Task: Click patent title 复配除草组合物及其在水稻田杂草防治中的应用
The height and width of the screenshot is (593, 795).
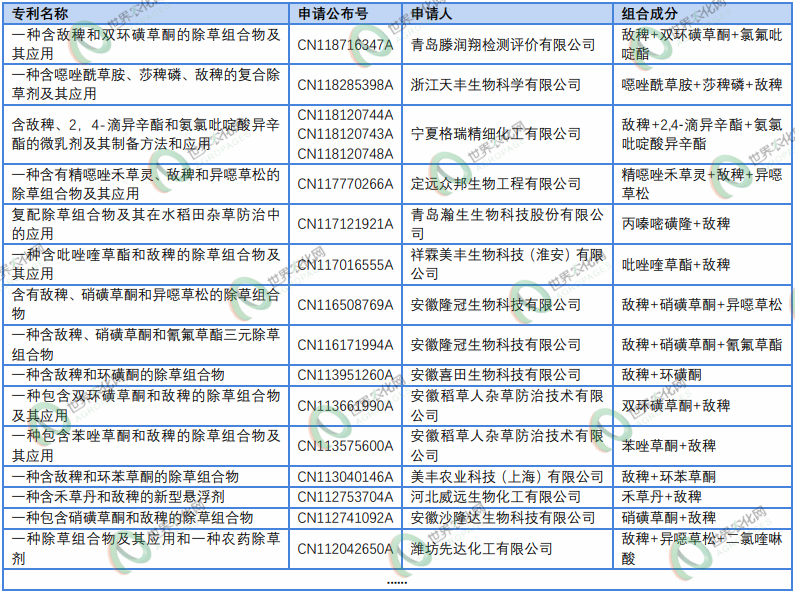Action: pyautogui.click(x=146, y=224)
